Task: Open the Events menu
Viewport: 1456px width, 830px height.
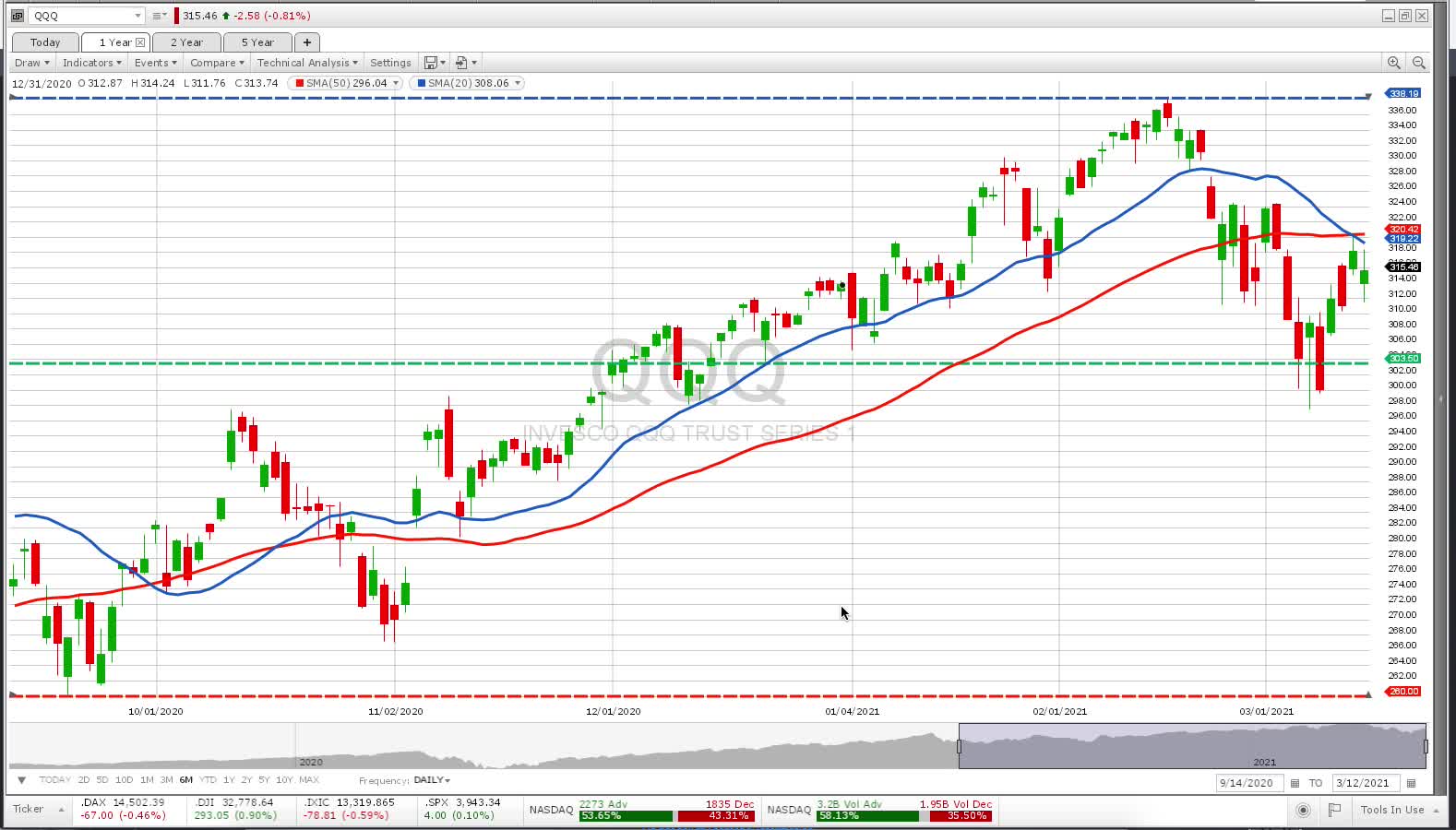Action: pyautogui.click(x=155, y=63)
